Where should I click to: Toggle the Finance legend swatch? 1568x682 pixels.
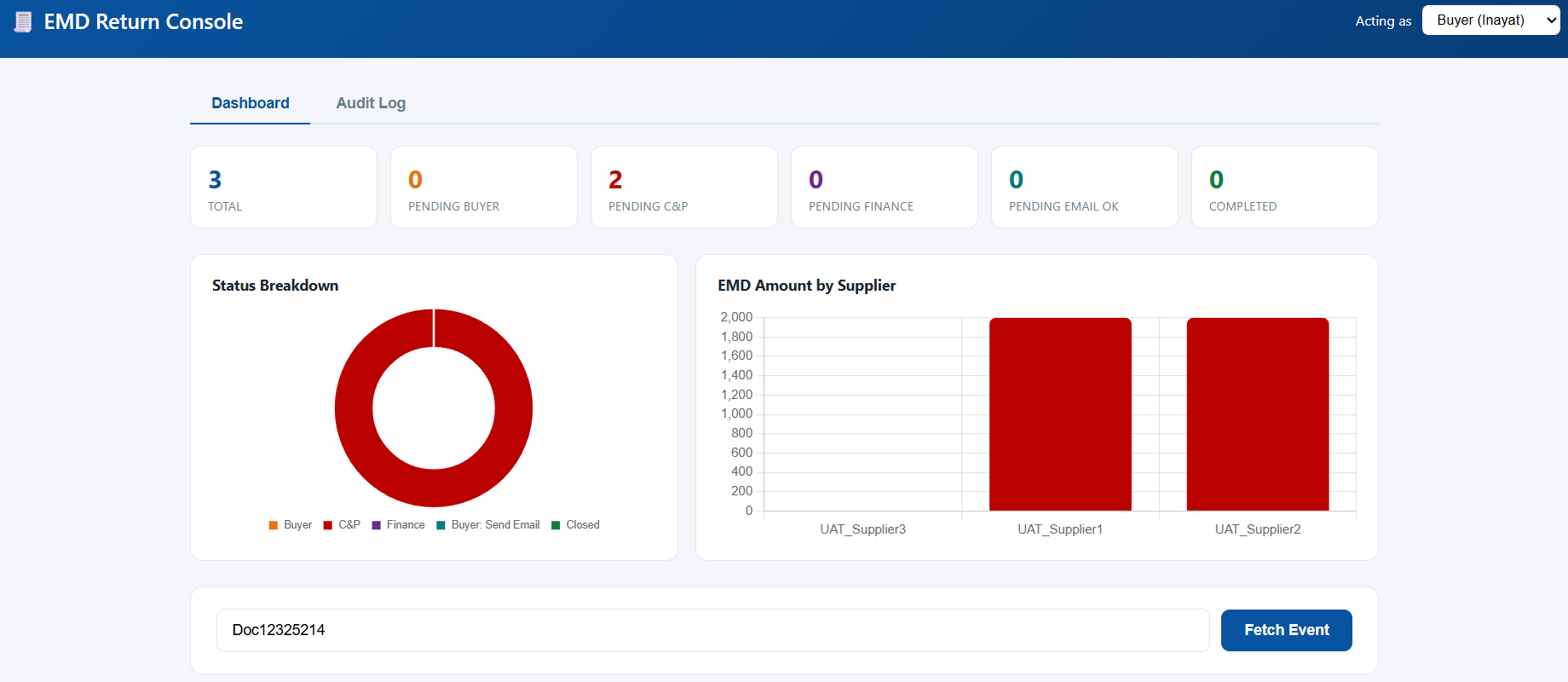click(x=377, y=525)
